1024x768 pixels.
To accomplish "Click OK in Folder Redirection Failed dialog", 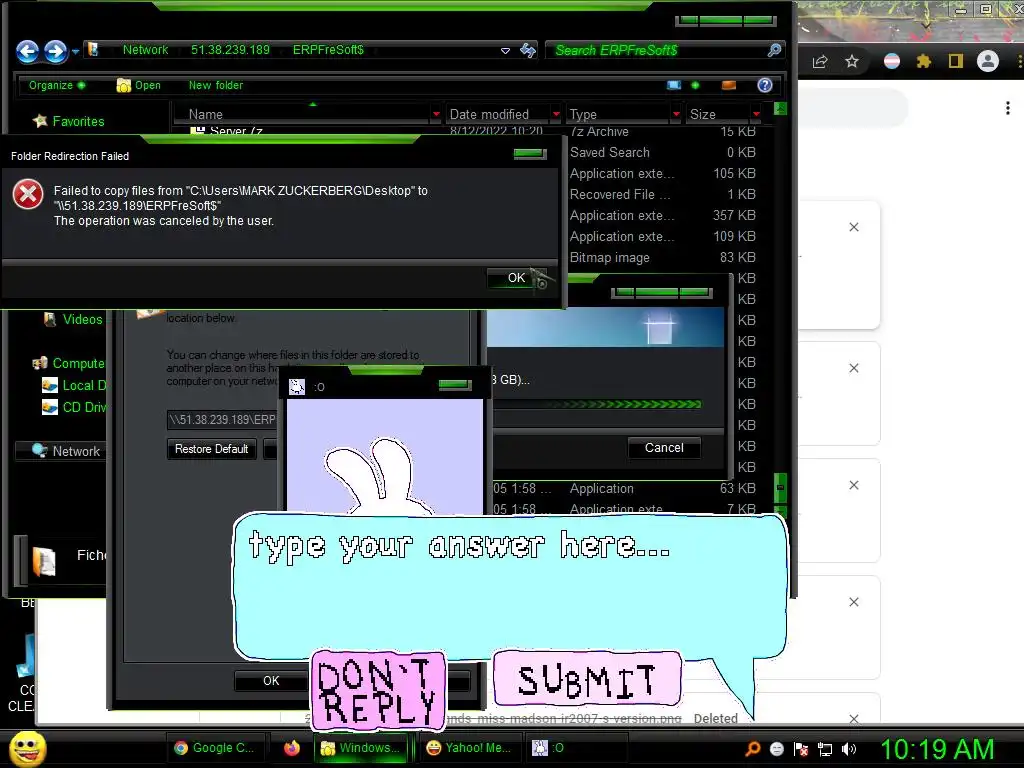I will 516,278.
